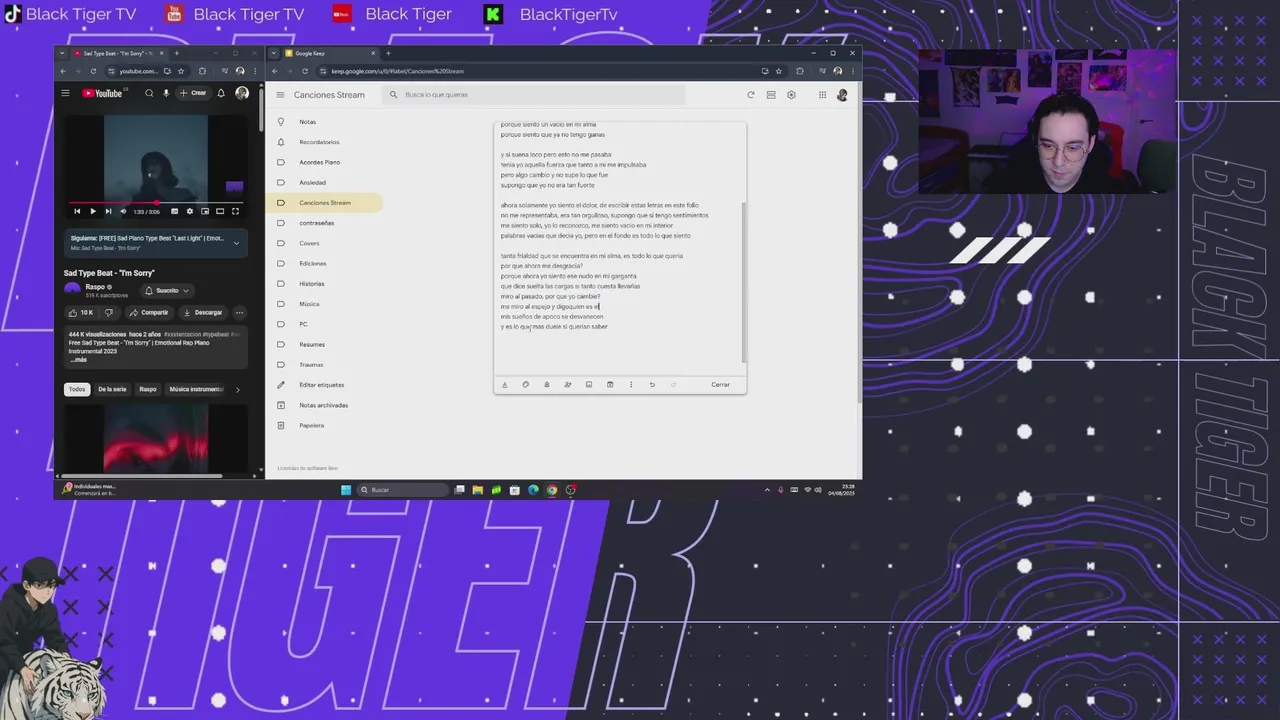Switch Keep to list view
This screenshot has height=720, width=1280.
(771, 95)
